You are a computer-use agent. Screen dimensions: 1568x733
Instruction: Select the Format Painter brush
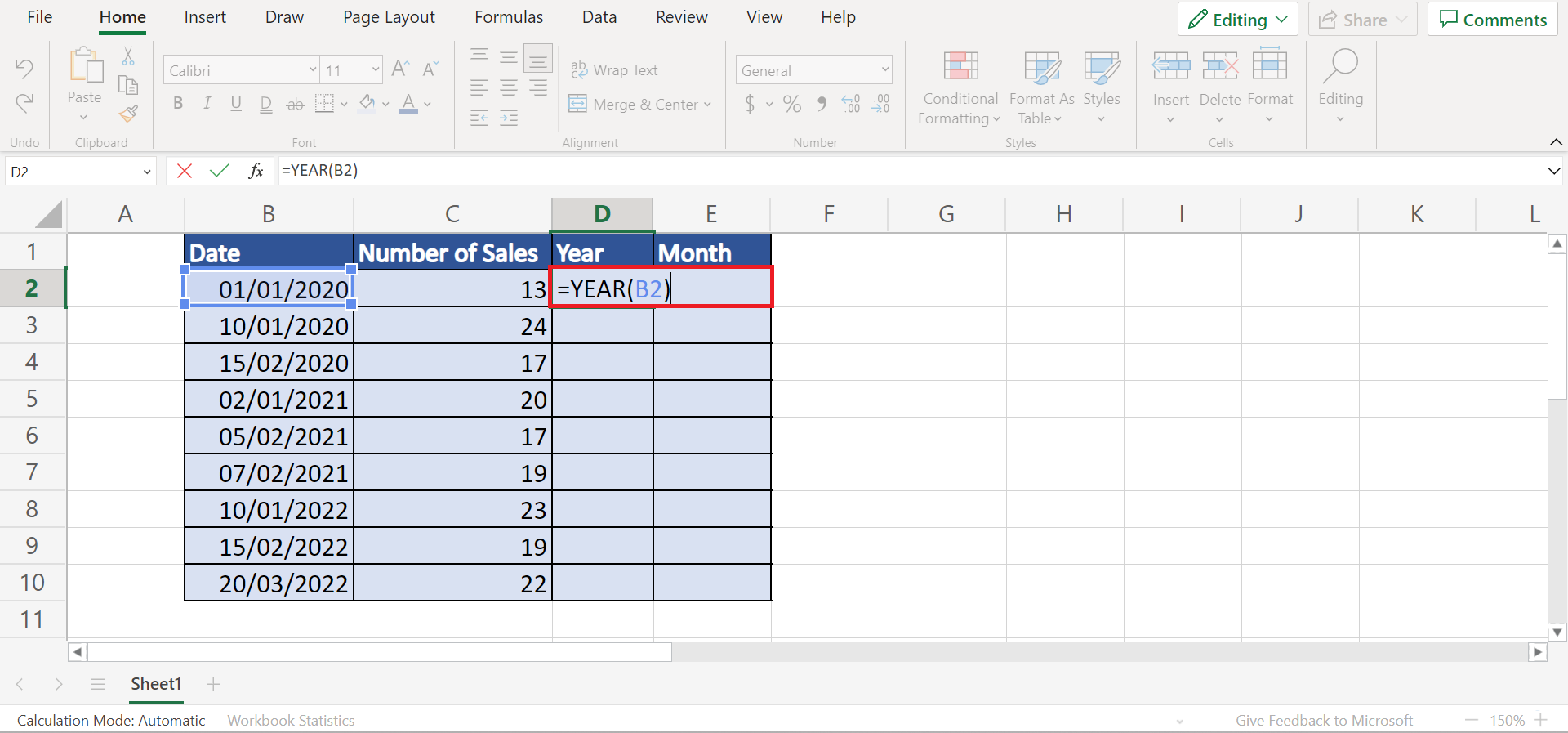pyautogui.click(x=128, y=114)
